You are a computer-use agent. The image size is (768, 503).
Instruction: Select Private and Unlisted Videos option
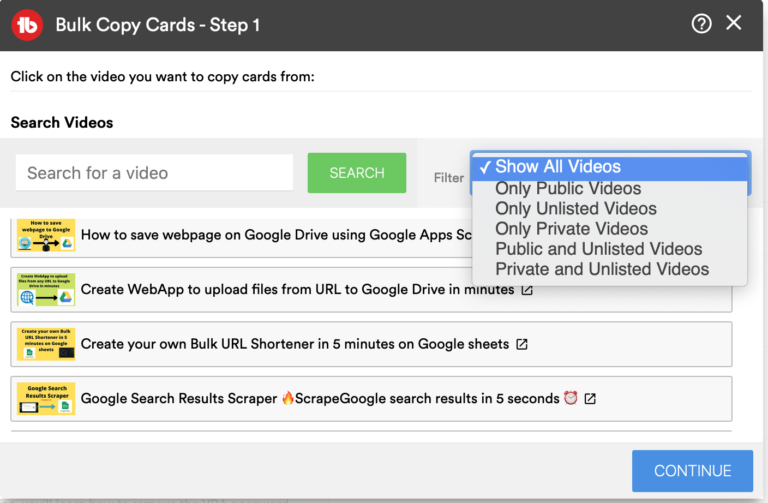(x=610, y=269)
